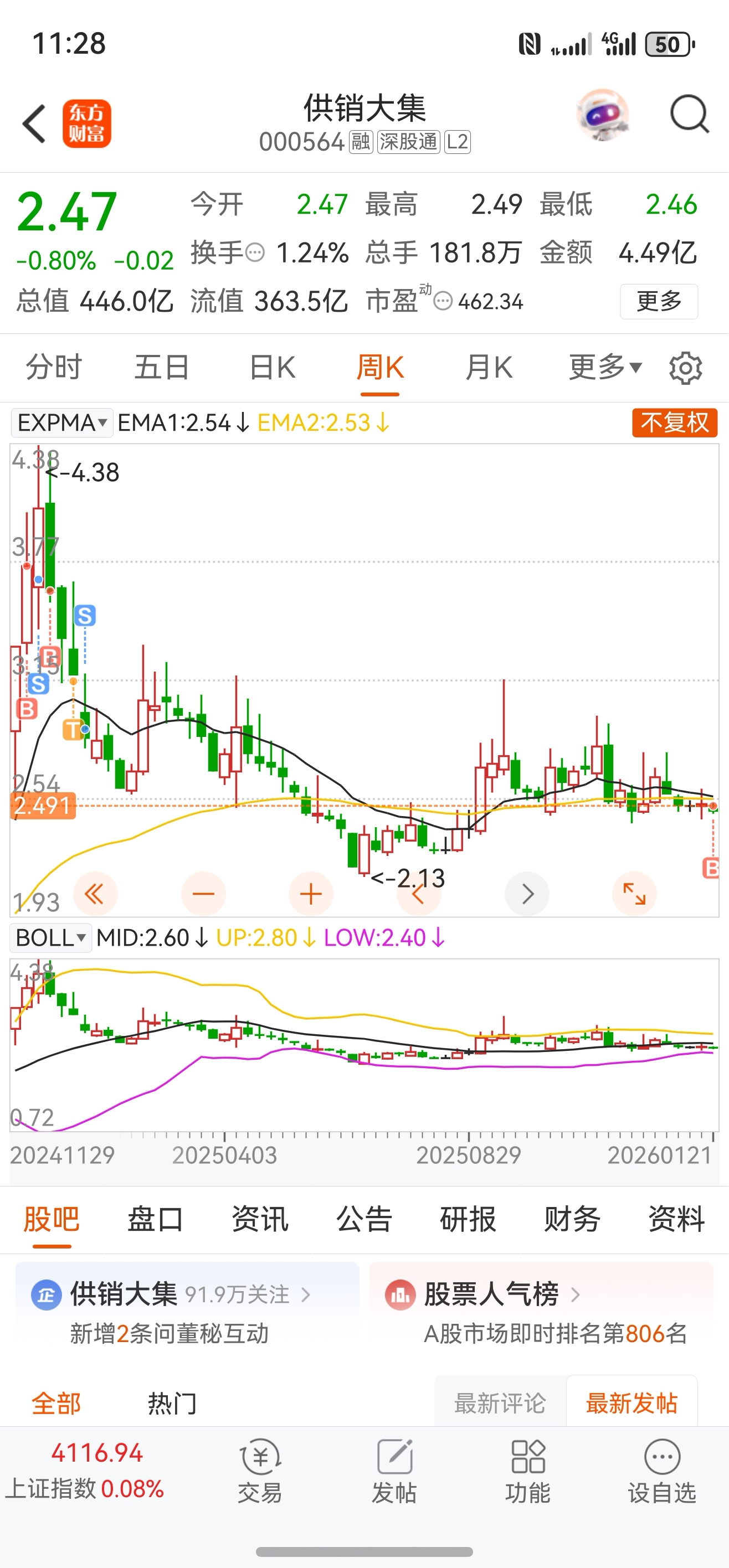The height and width of the screenshot is (1568, 729).
Task: Jump to earliest with double-left chart button
Action: point(95,894)
